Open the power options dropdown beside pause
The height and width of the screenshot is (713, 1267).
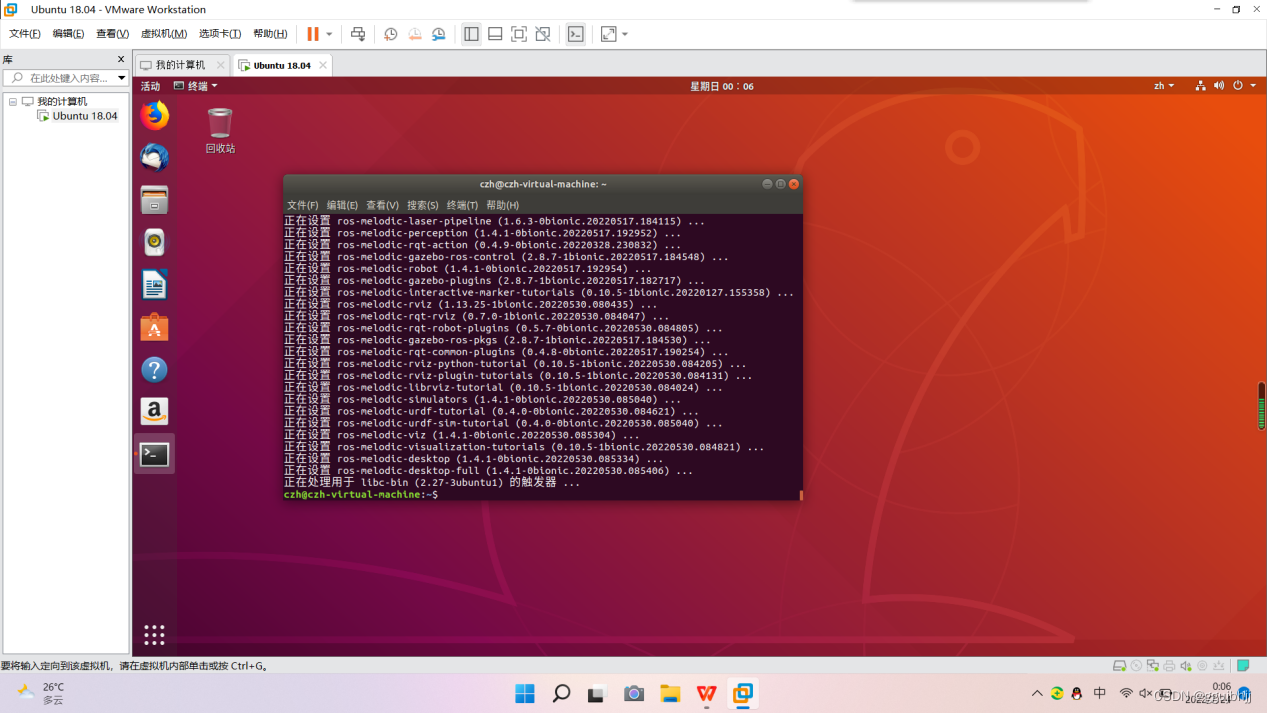pyautogui.click(x=329, y=34)
